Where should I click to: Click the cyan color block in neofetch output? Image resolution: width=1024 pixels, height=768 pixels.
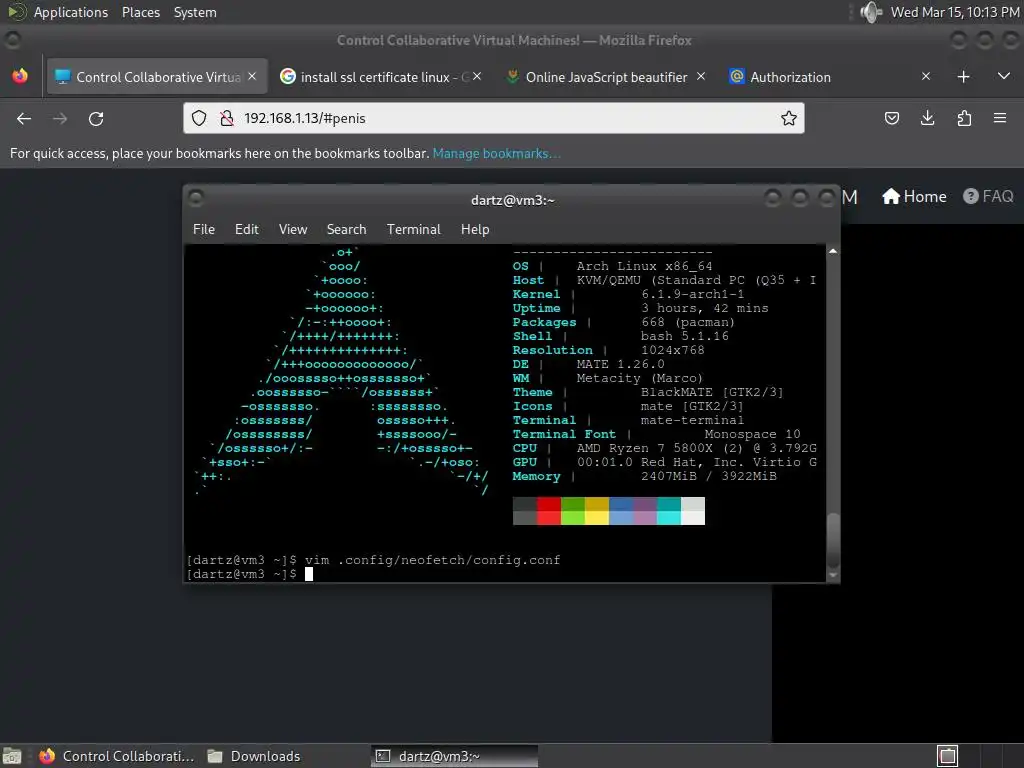click(669, 511)
